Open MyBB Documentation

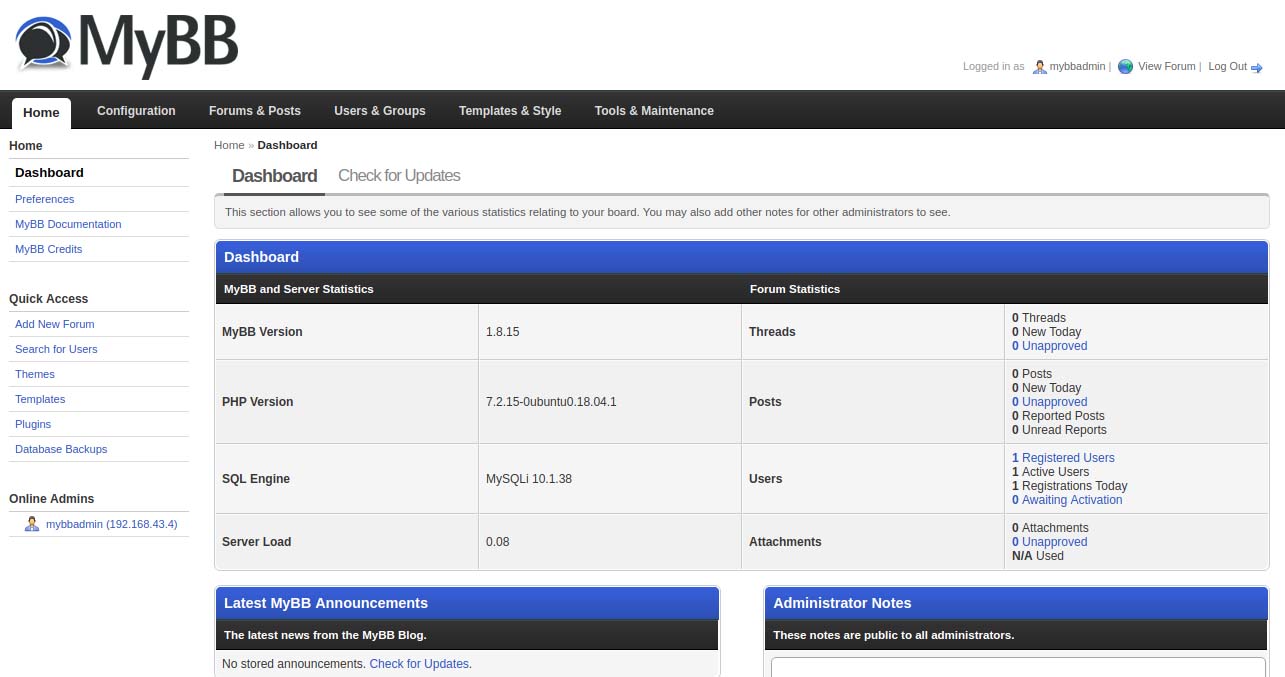(x=67, y=224)
